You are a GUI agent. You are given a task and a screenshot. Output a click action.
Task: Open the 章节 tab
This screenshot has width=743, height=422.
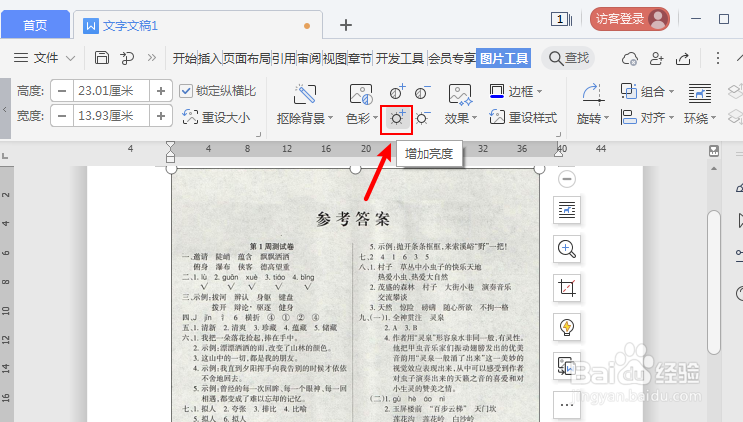click(x=360, y=58)
